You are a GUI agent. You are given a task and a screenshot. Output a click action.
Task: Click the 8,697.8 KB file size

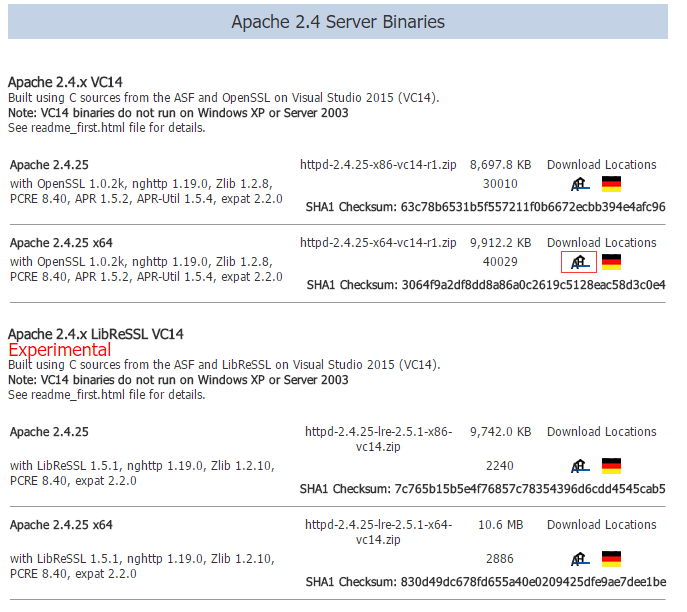tap(500, 165)
